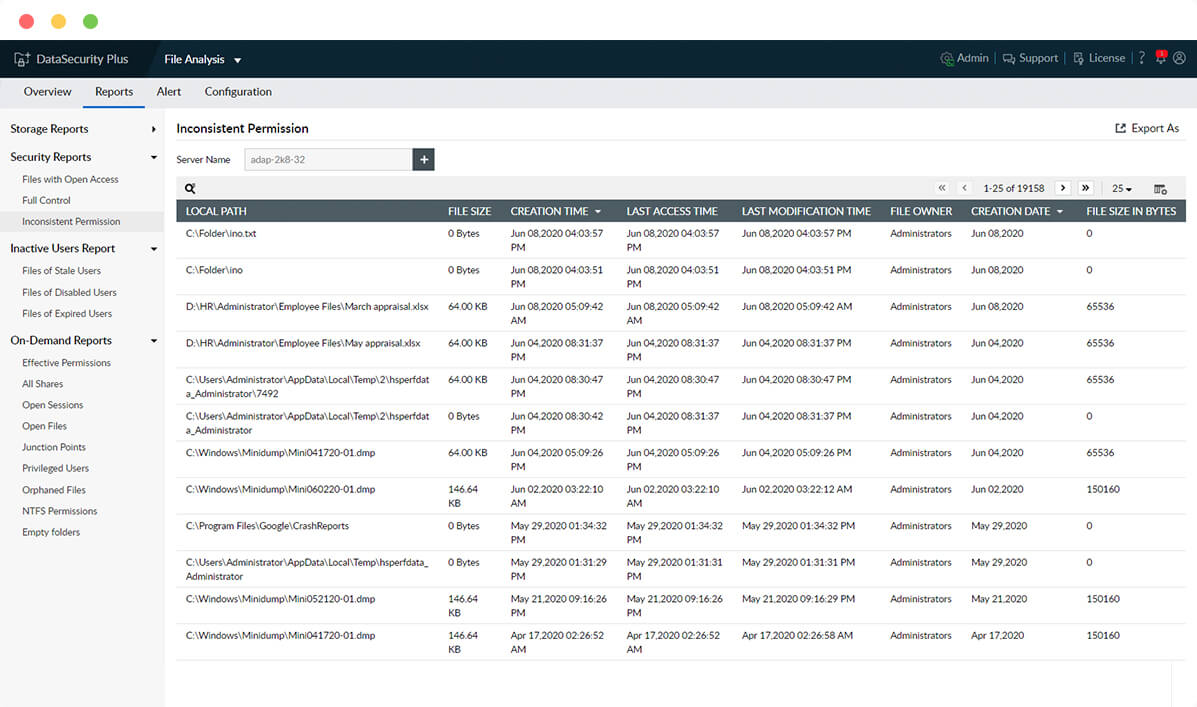The height and width of the screenshot is (707, 1197).
Task: Click the Server Name input field
Action: coord(327,159)
